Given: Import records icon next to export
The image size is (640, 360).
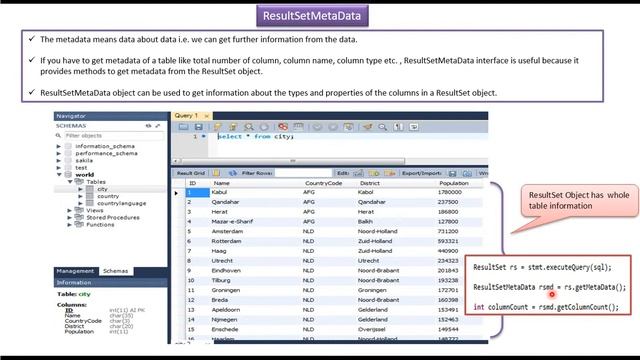Looking at the screenshot, I should tap(467, 173).
